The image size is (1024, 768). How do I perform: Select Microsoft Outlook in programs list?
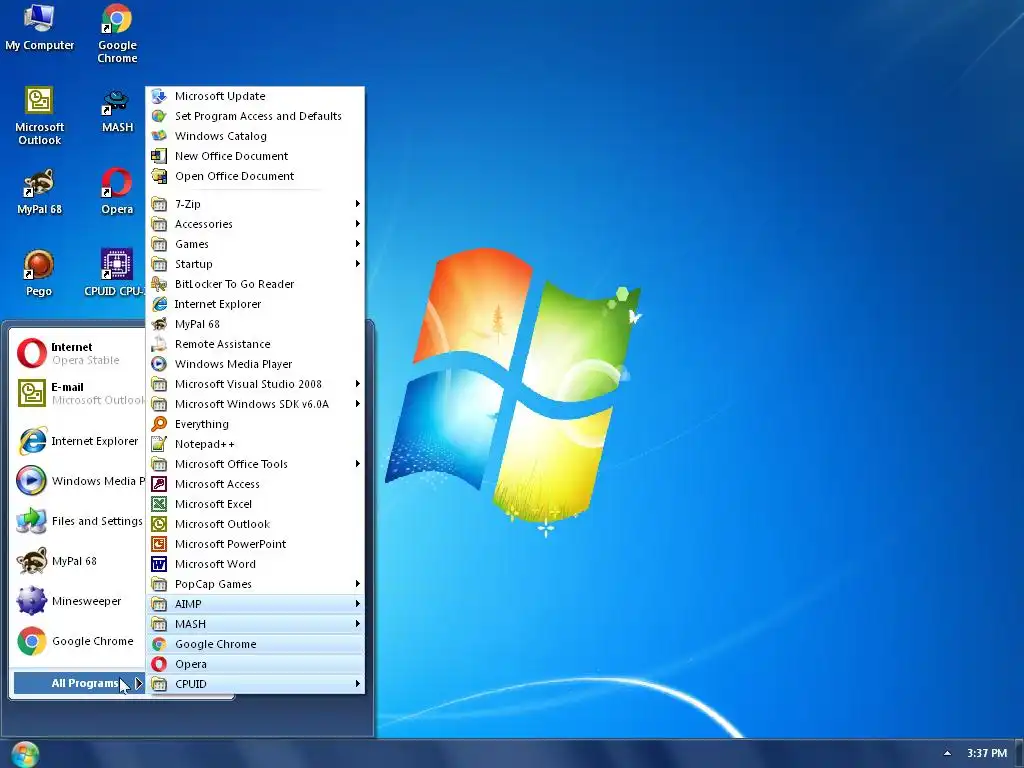(x=255, y=524)
